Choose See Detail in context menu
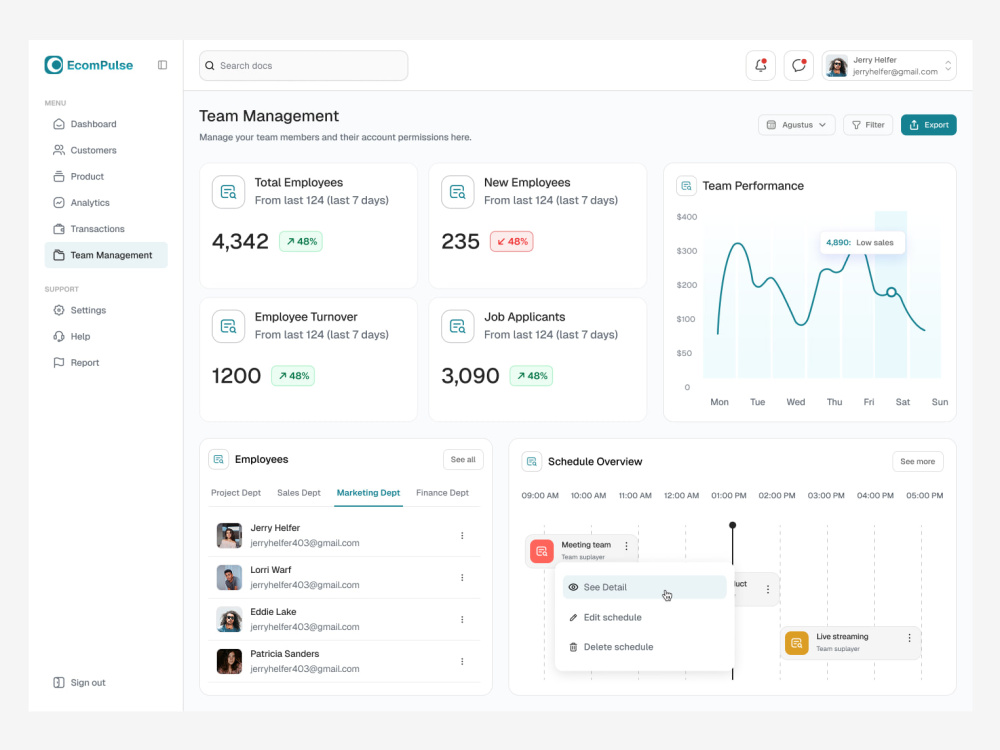The image size is (1000, 750). click(644, 587)
